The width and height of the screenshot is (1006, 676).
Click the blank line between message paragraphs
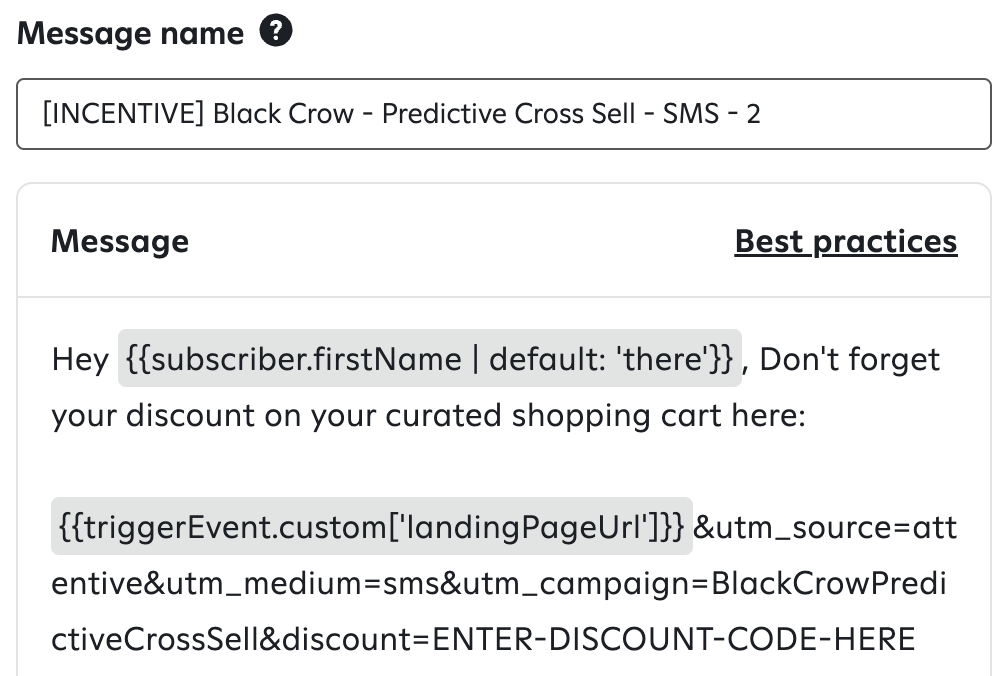504,471
